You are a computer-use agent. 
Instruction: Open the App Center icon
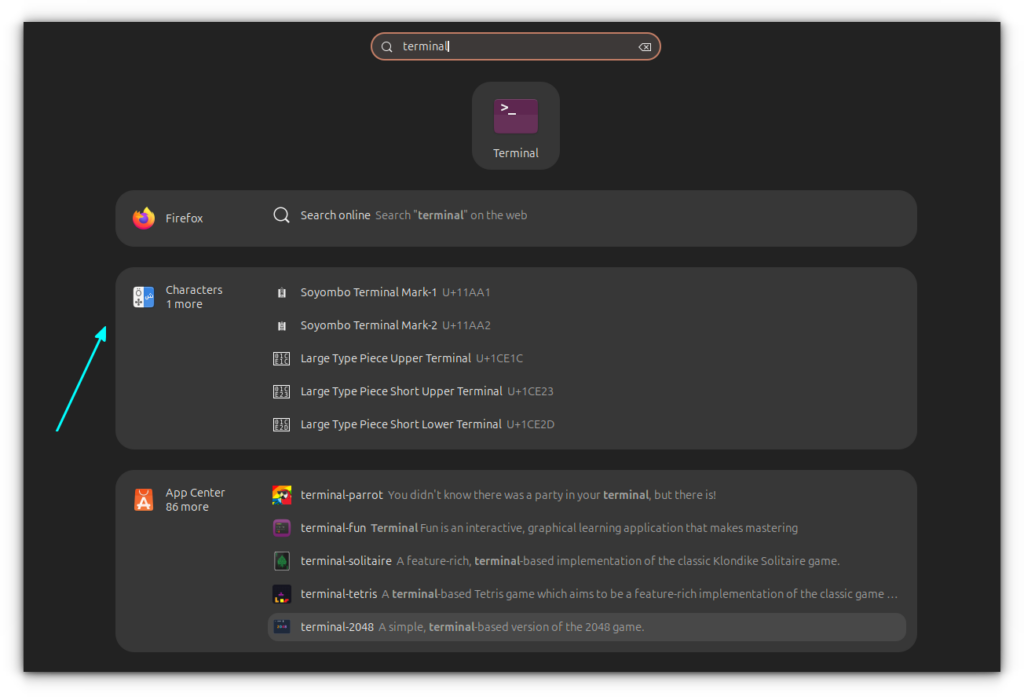(x=144, y=500)
